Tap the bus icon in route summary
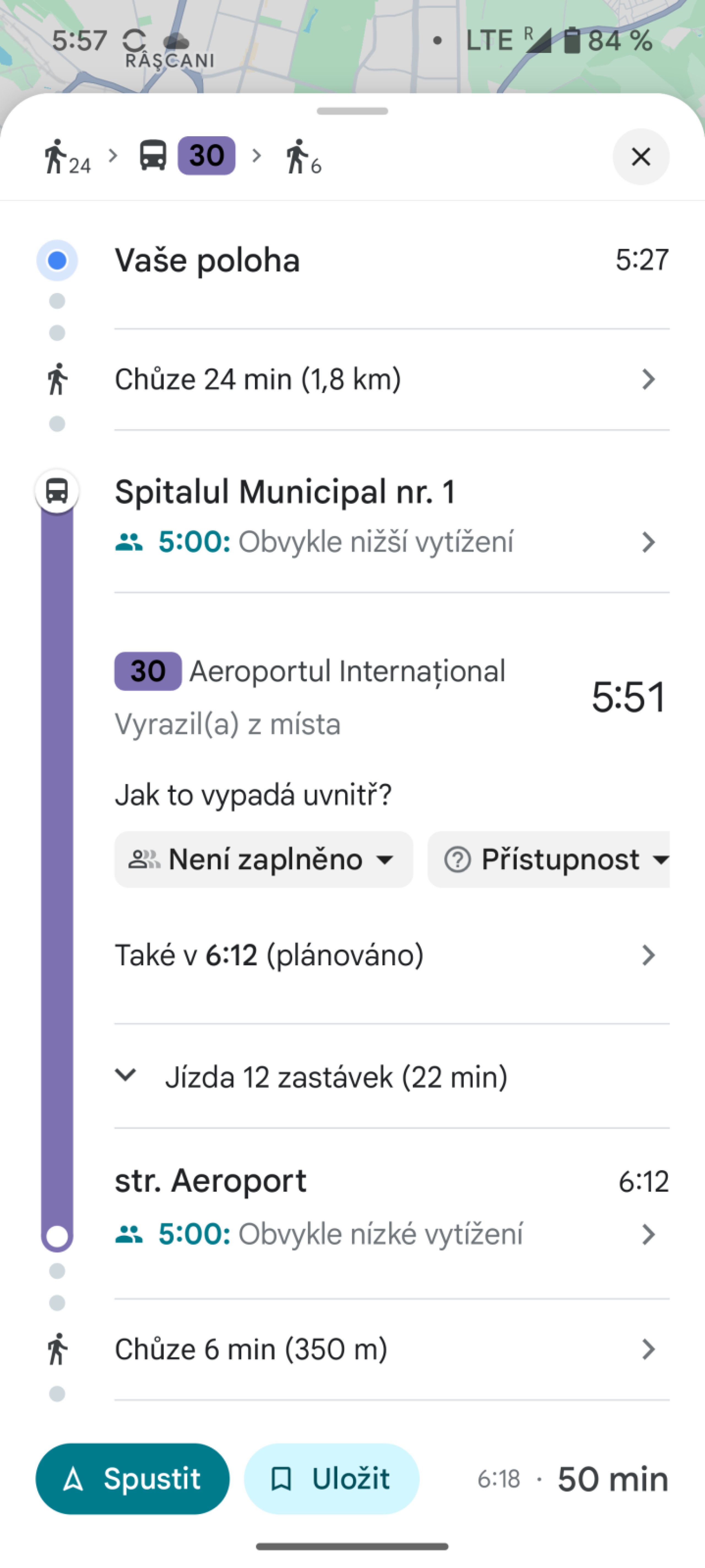Screen dimensions: 705x1568 pos(153,155)
